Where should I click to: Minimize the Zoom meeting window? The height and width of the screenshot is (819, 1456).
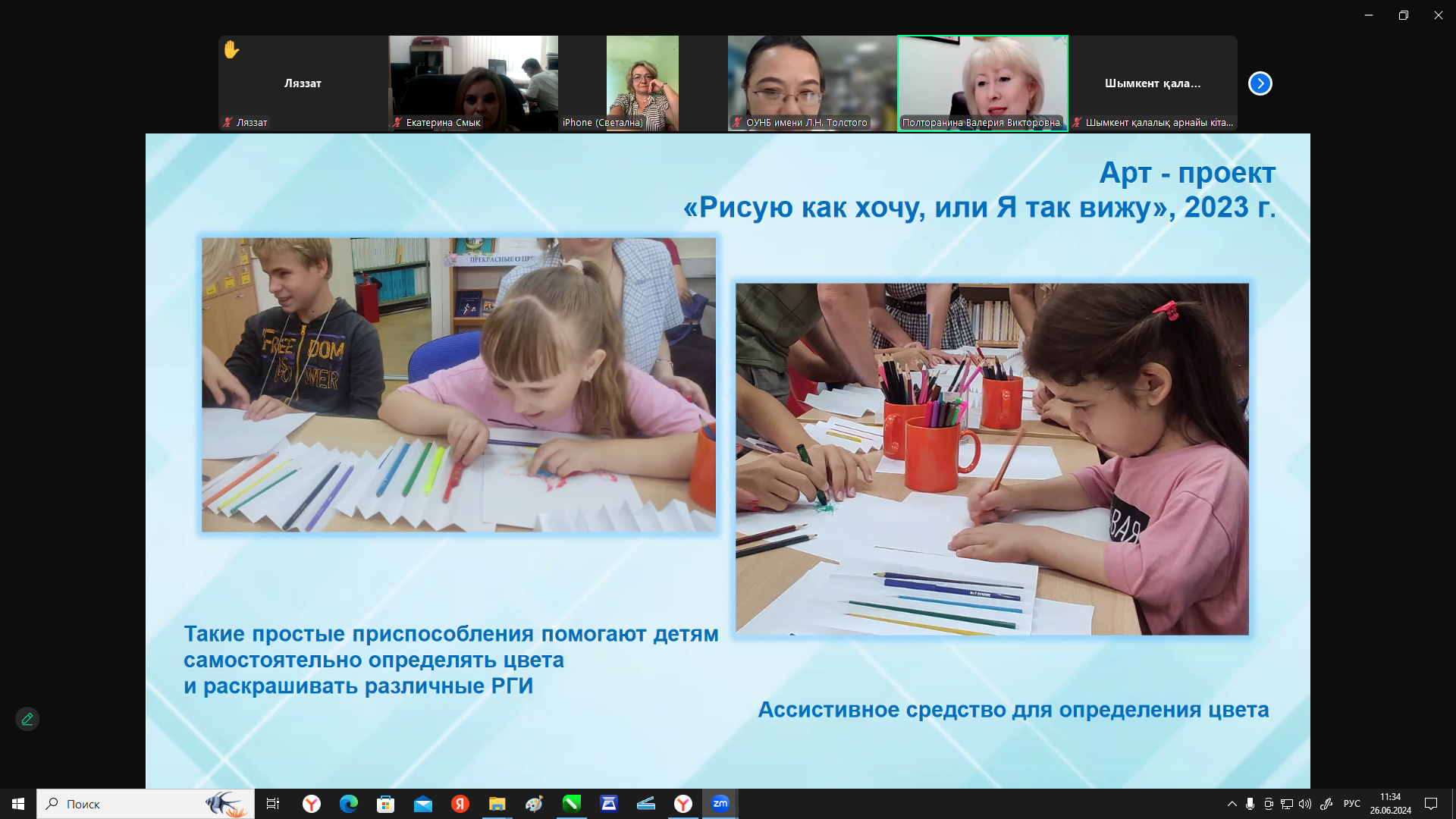(1369, 15)
